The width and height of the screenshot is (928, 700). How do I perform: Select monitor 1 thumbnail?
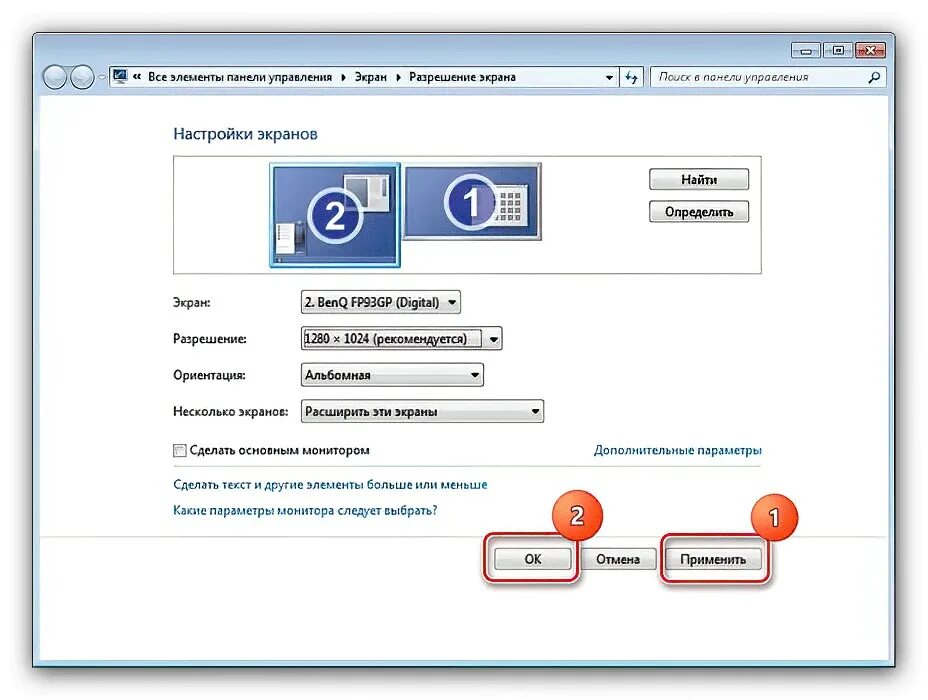tap(472, 202)
